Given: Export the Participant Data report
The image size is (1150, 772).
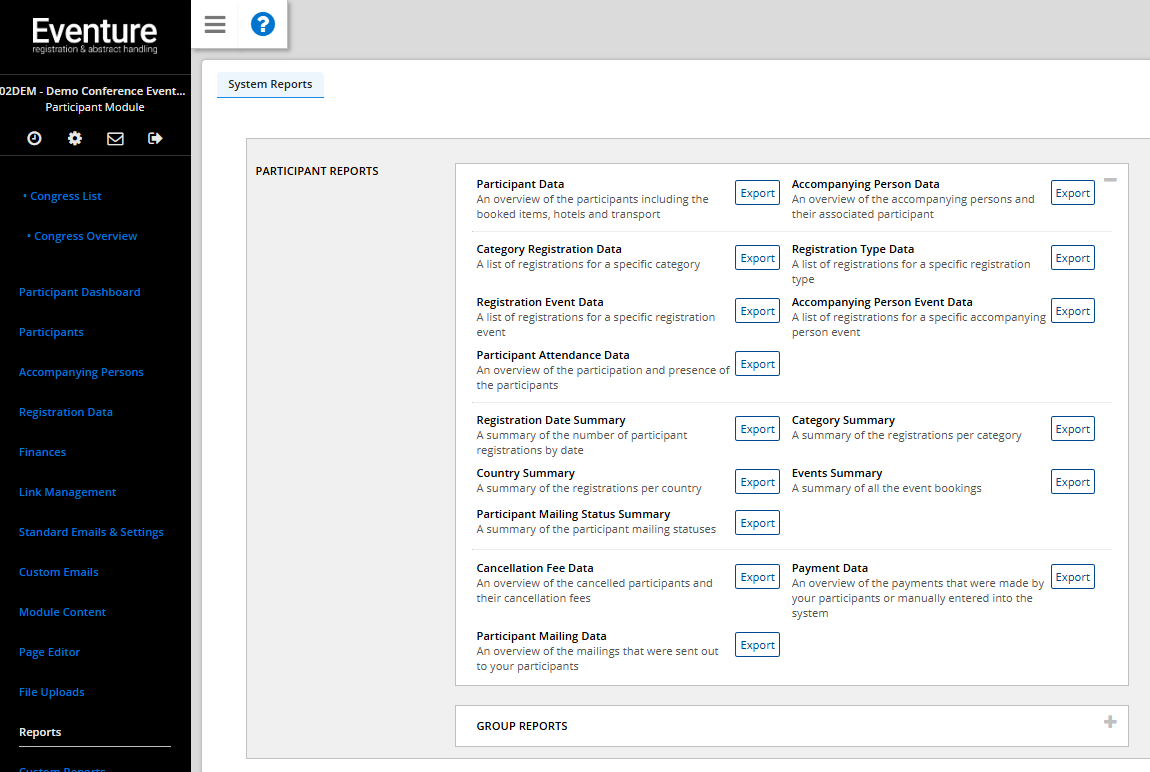Looking at the screenshot, I should pos(758,193).
